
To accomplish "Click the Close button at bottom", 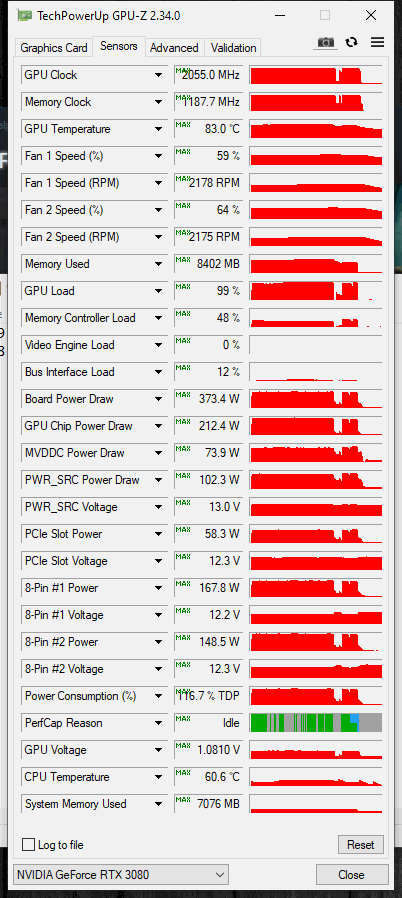I will [351, 875].
